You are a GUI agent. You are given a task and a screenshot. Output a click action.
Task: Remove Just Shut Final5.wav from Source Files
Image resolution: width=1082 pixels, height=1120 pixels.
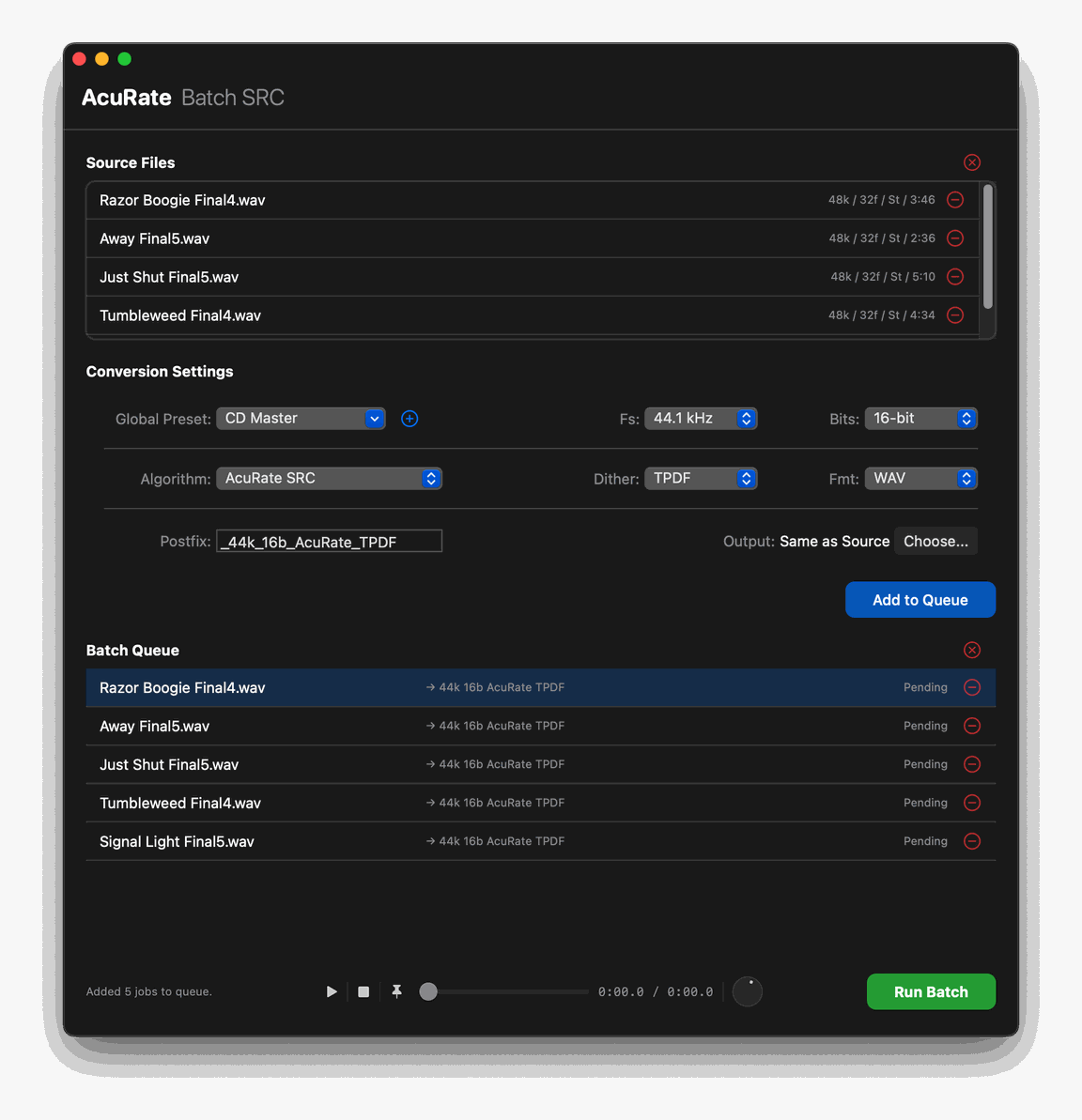coord(955,277)
